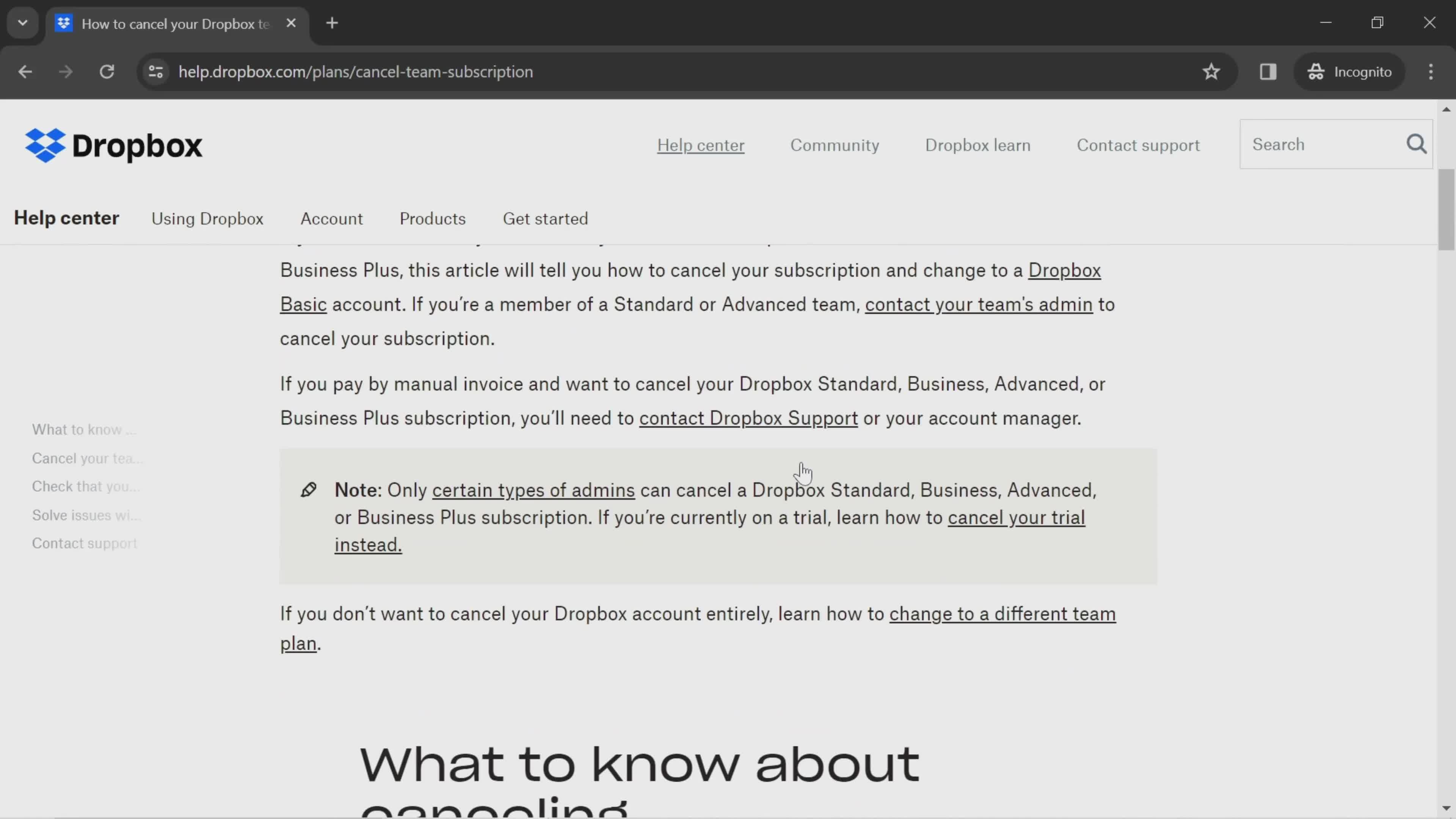The width and height of the screenshot is (1456, 819).
Task: Open Chrome's three-dot menu
Action: (x=1431, y=72)
